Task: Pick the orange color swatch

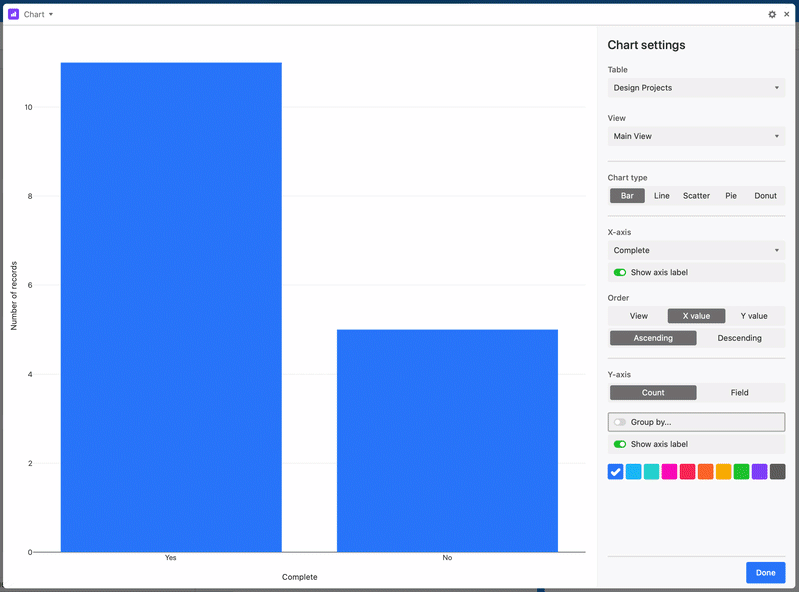Action: click(x=705, y=472)
